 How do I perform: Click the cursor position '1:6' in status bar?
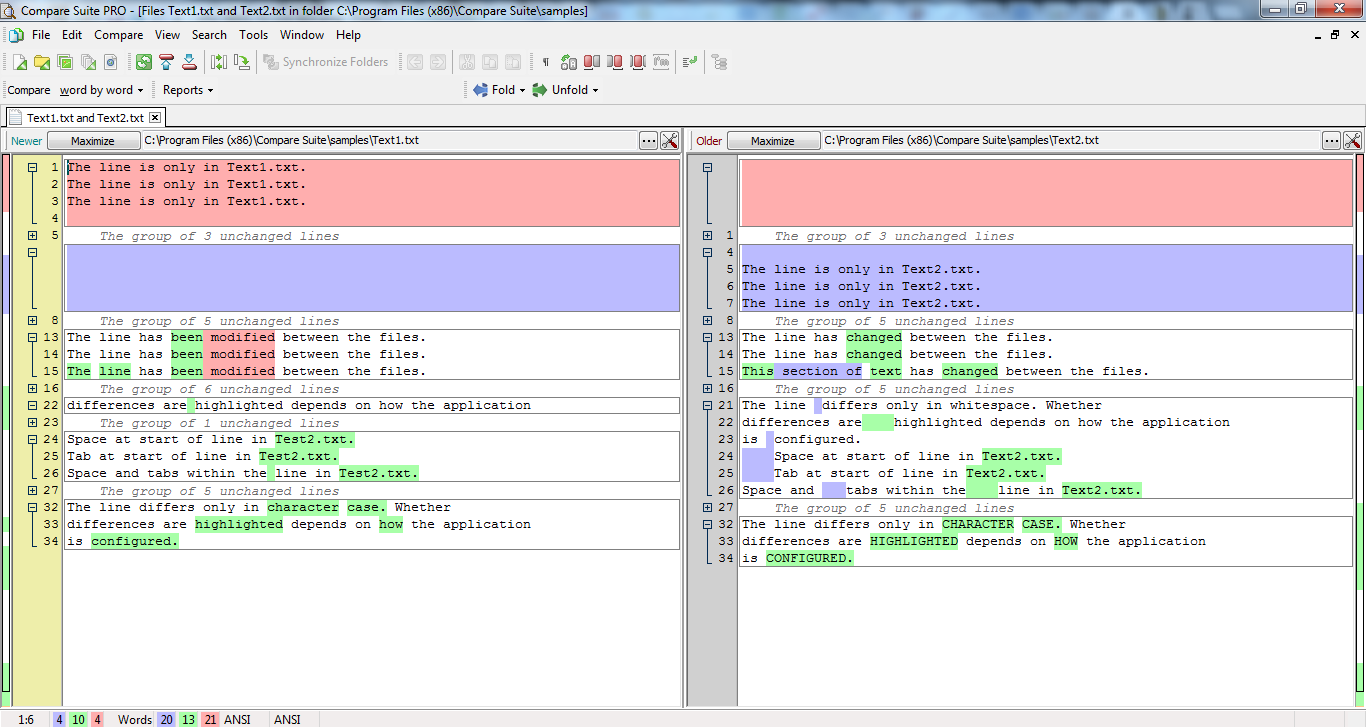pos(26,720)
